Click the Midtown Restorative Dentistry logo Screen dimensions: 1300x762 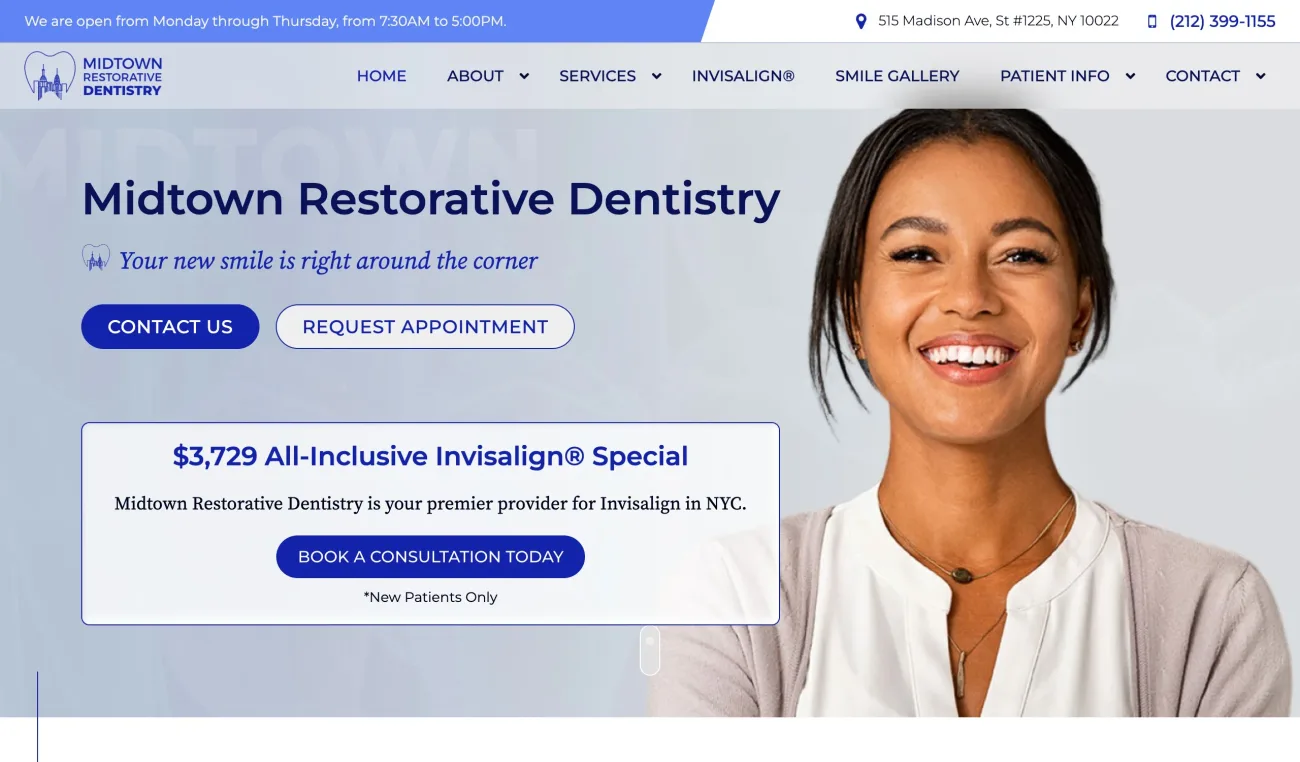point(93,76)
